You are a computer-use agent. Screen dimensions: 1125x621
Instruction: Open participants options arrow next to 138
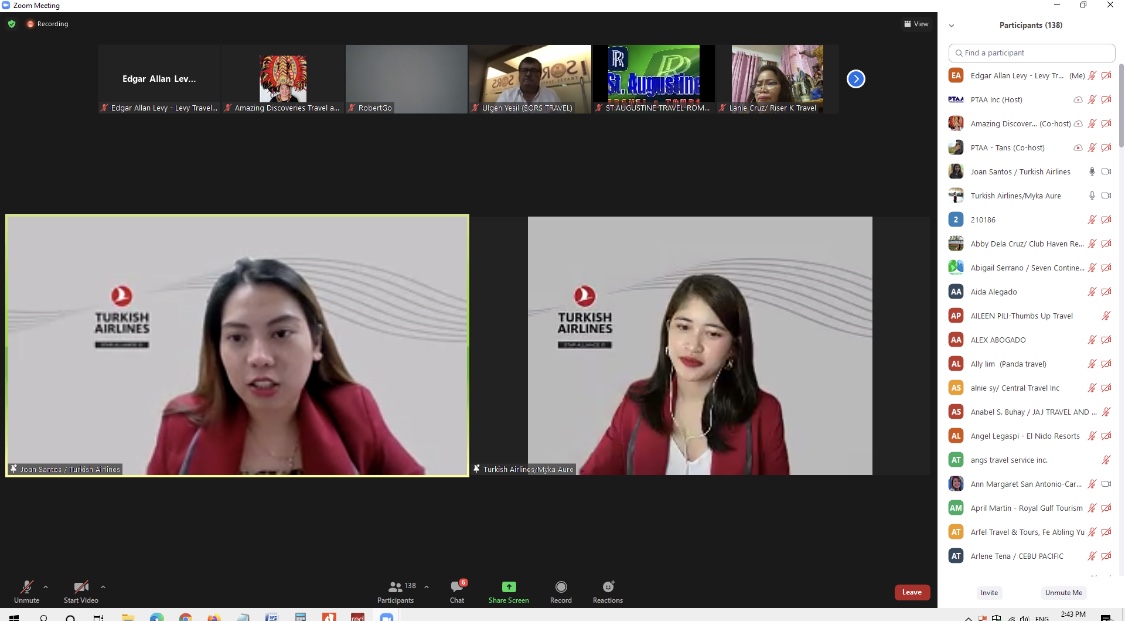coord(427,587)
